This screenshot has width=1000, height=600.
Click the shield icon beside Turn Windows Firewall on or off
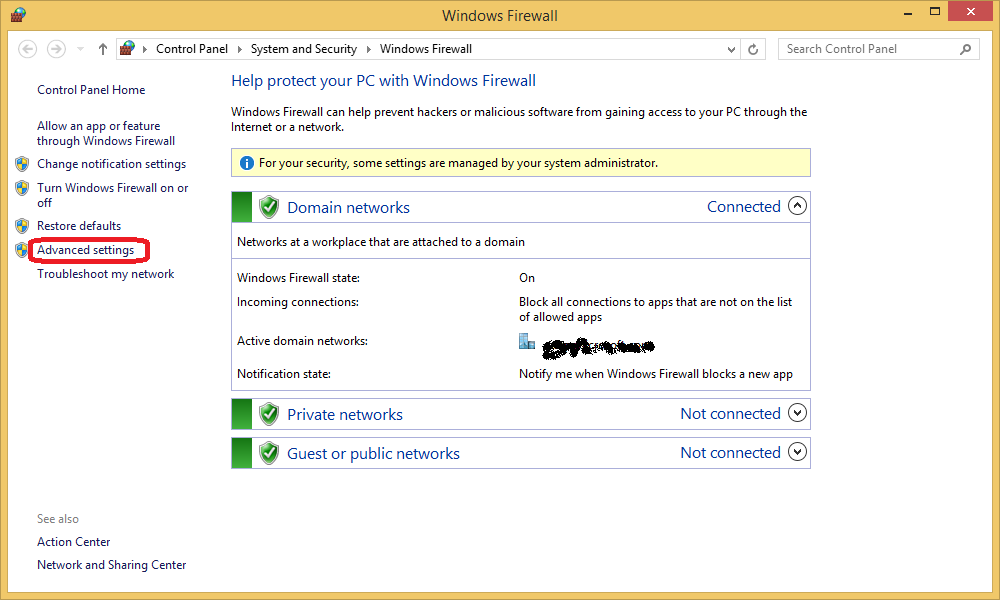click(22, 188)
